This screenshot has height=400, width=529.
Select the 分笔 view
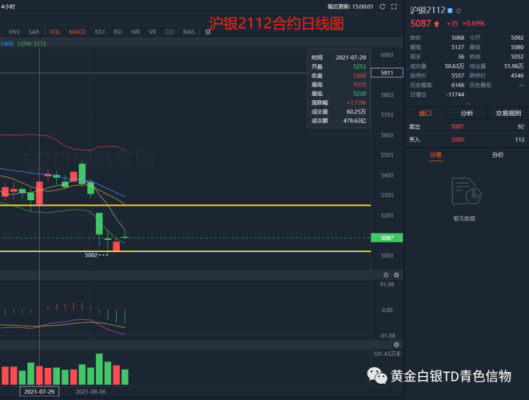coord(436,155)
